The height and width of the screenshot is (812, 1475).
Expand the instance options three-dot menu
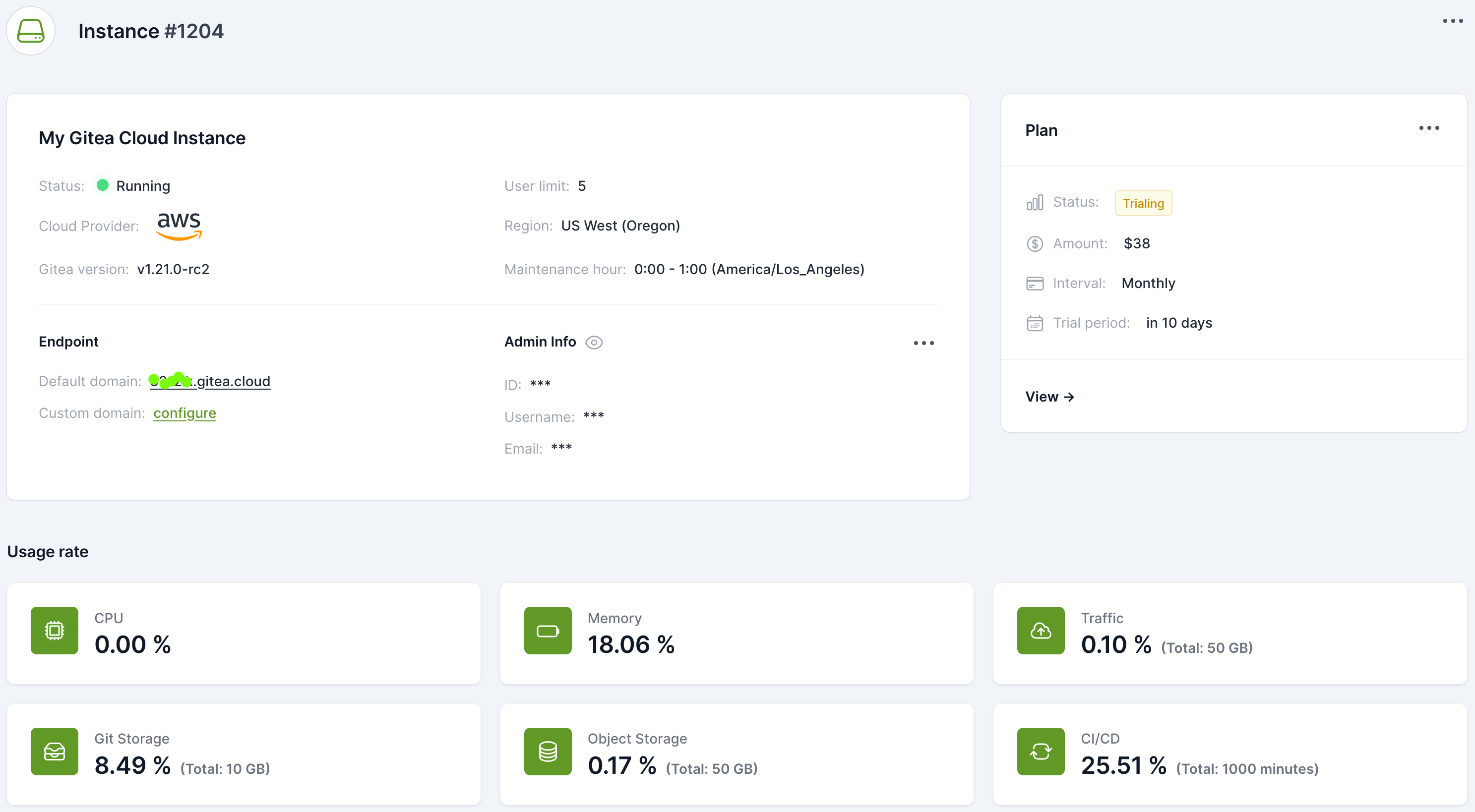[x=1453, y=21]
